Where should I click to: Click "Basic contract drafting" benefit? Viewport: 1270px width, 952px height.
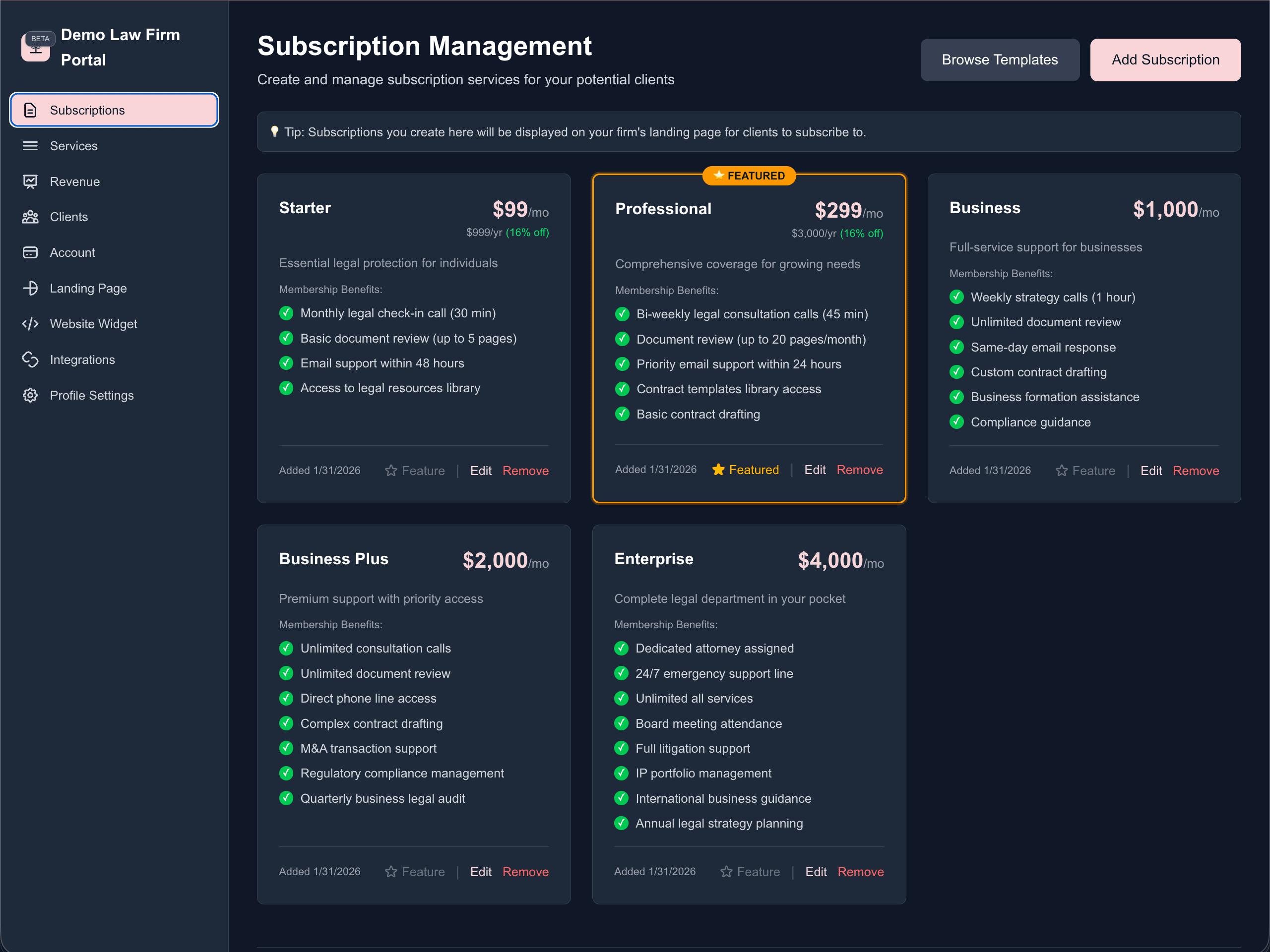pyautogui.click(x=698, y=415)
